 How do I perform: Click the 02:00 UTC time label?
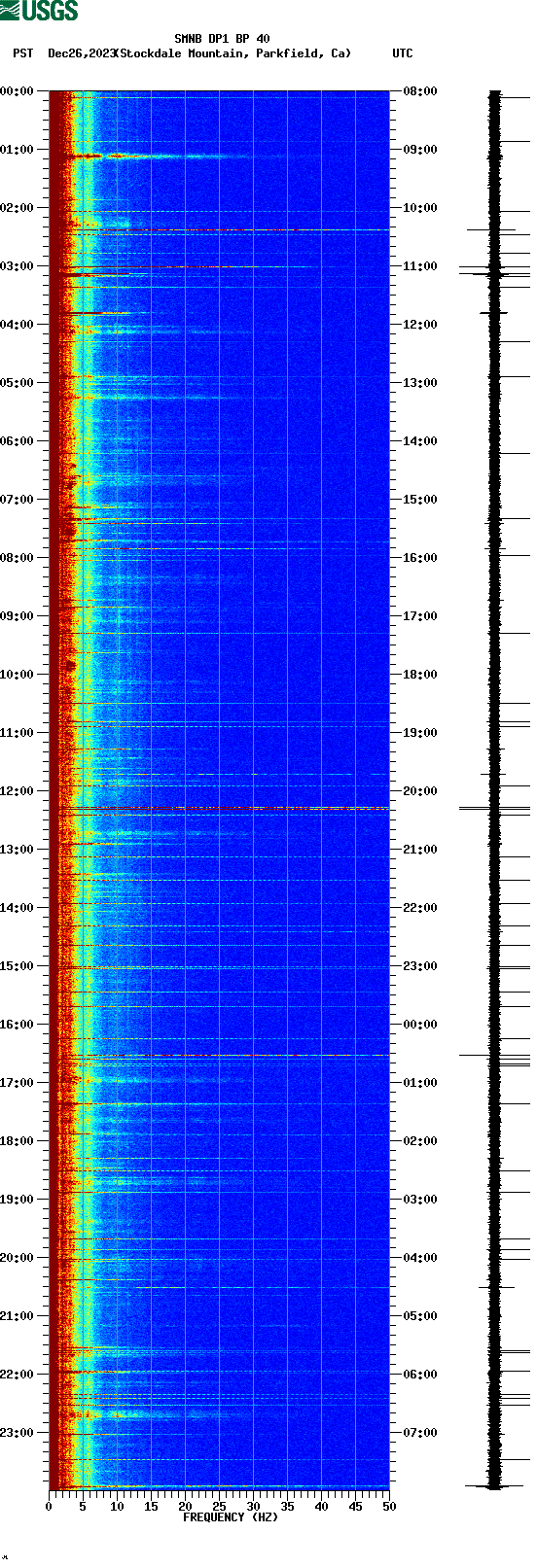click(x=420, y=1141)
